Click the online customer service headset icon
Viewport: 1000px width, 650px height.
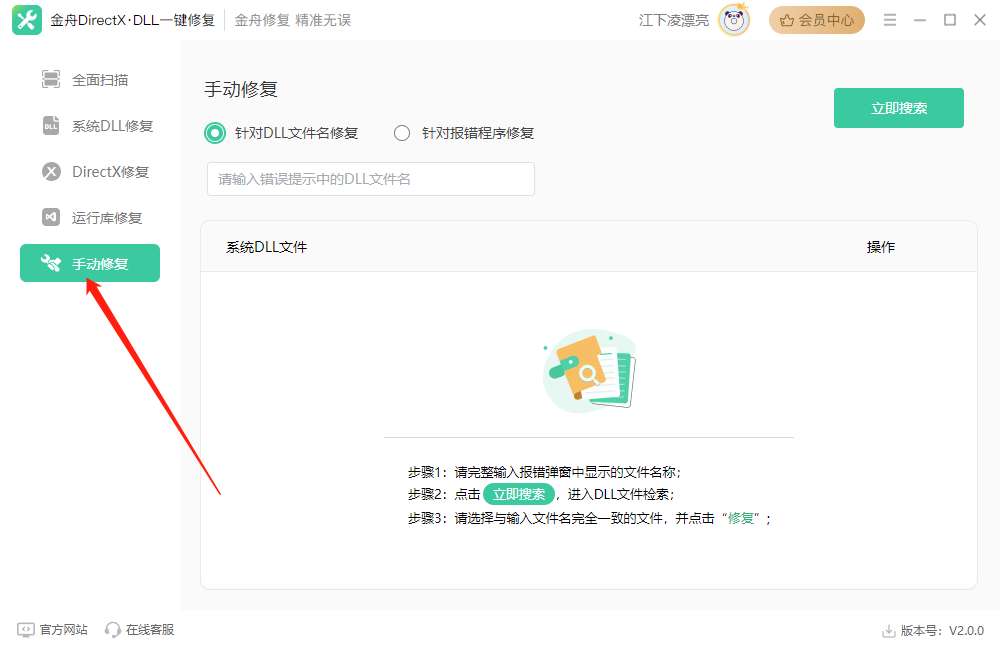pyautogui.click(x=113, y=630)
